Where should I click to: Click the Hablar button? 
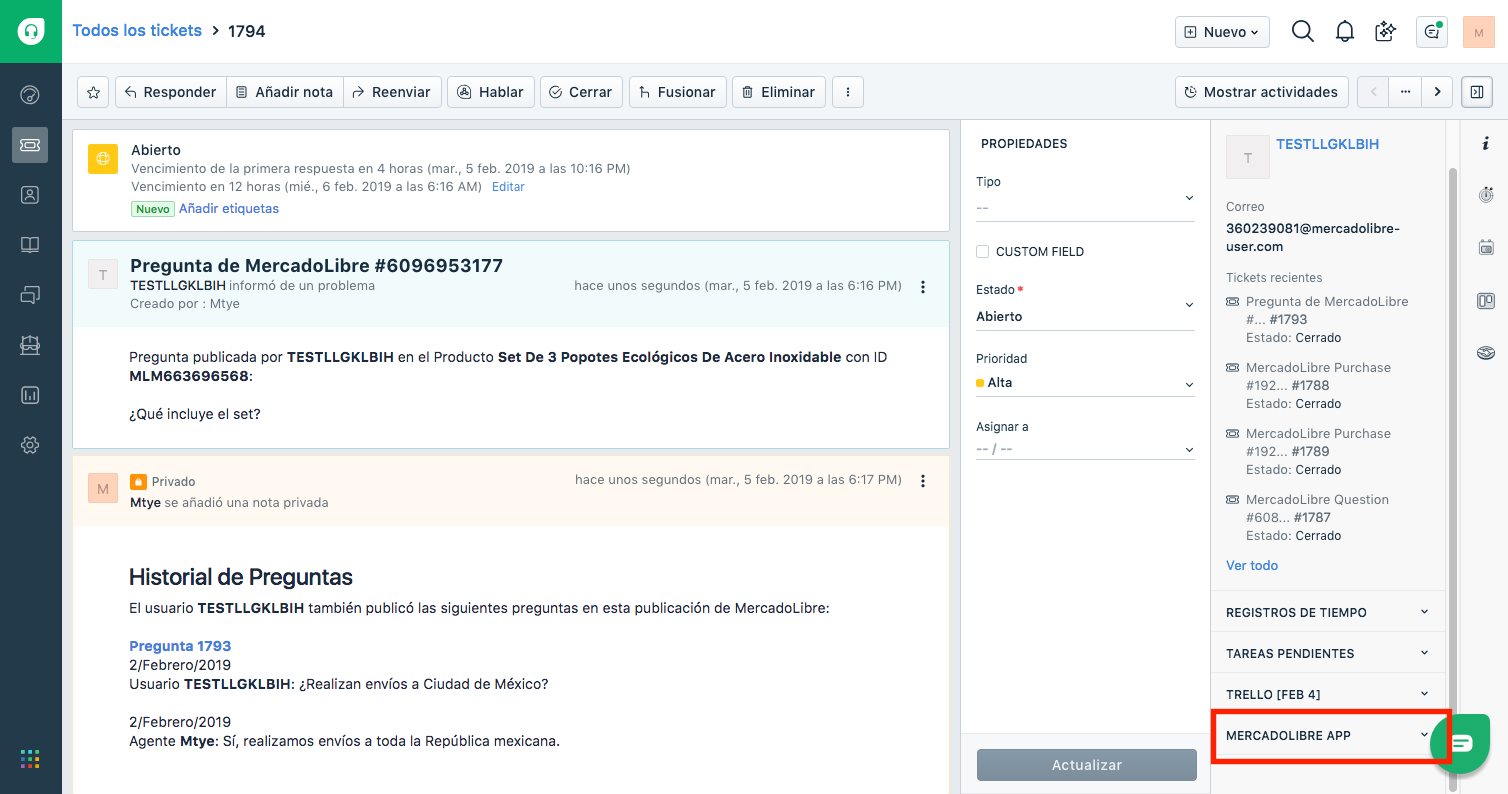[491, 92]
